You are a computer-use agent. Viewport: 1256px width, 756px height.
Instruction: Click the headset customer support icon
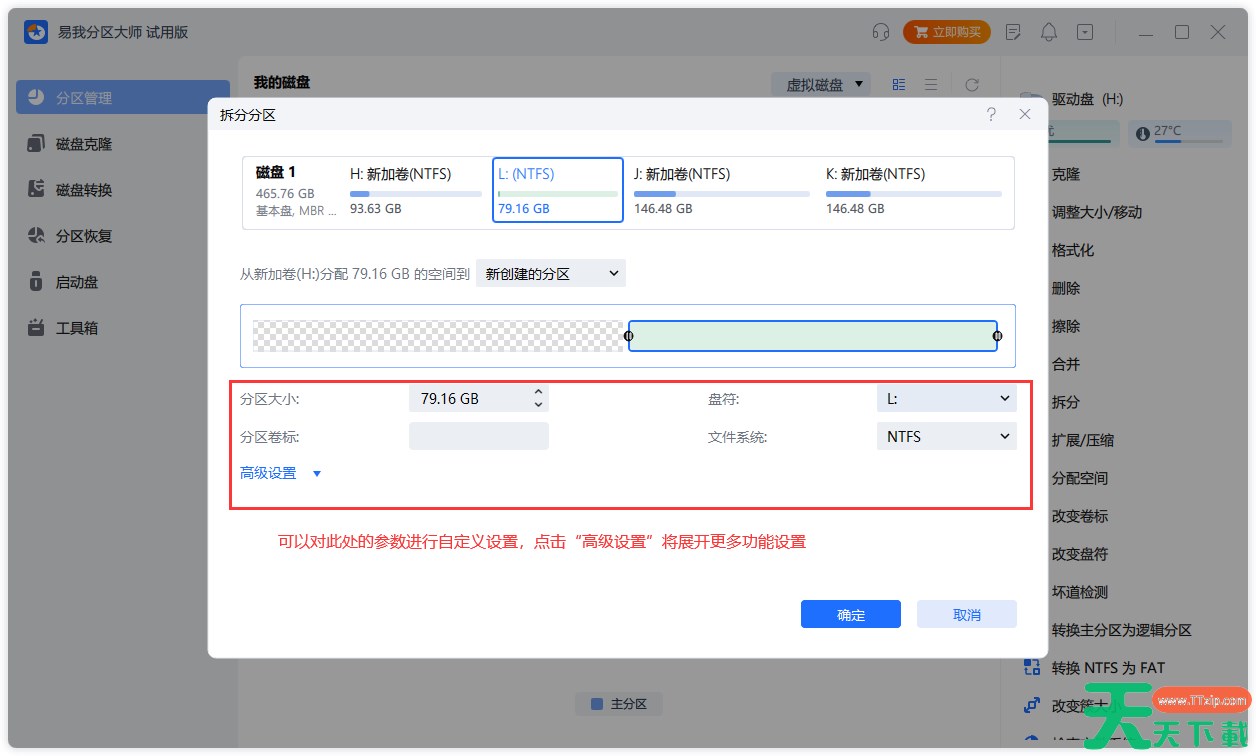[x=880, y=32]
